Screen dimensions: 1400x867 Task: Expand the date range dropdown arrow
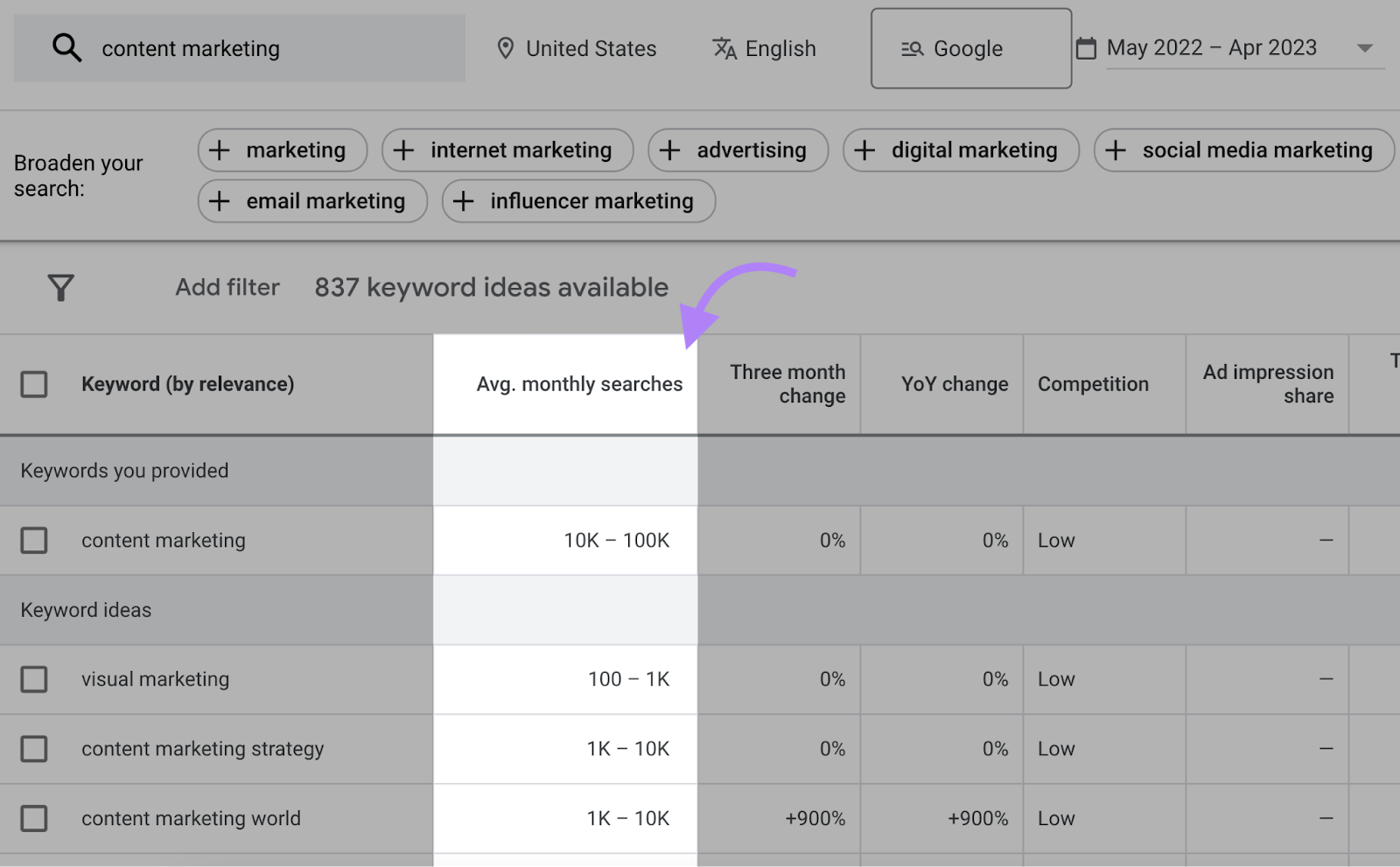tap(1365, 48)
